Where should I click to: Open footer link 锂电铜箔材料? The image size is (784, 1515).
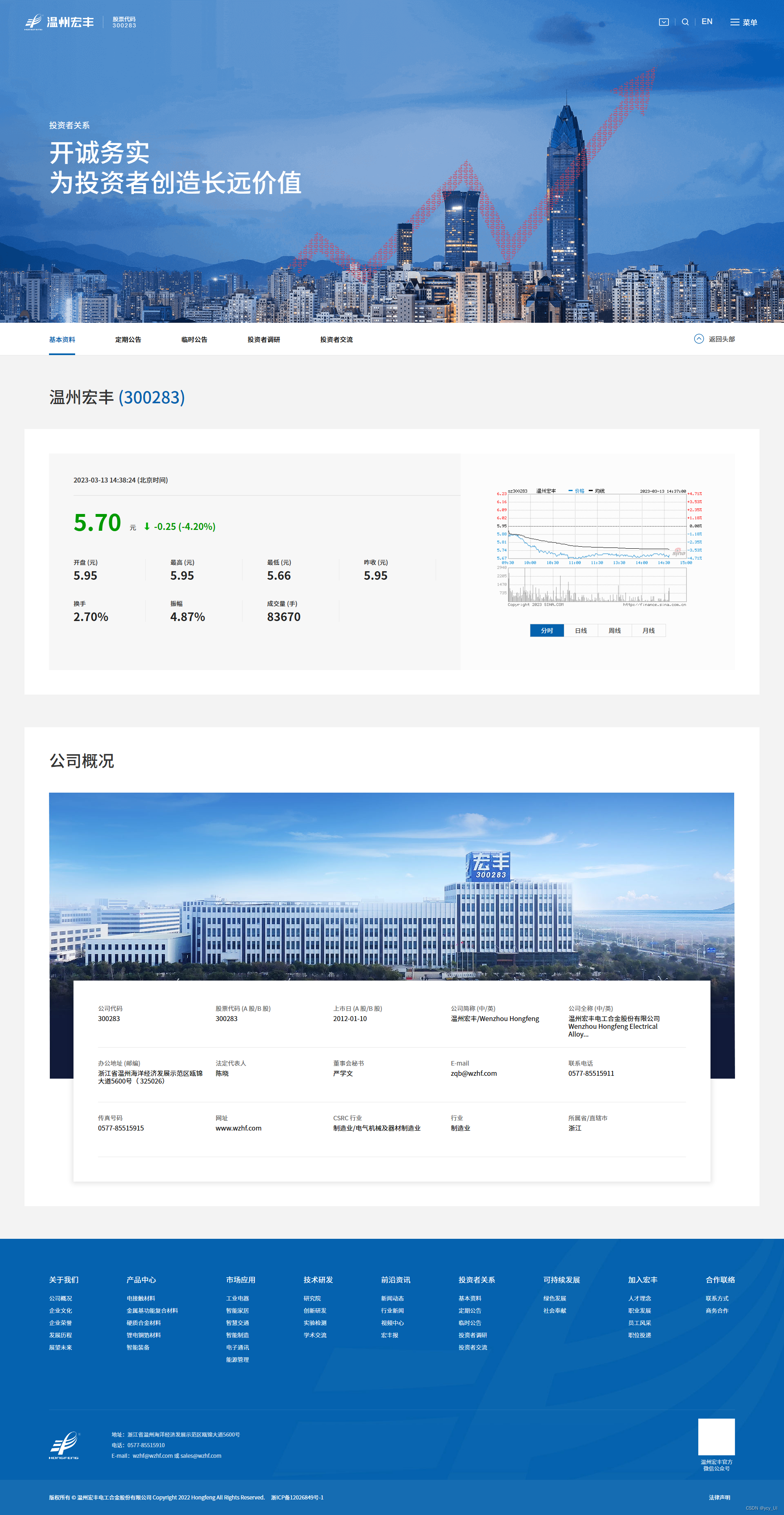click(144, 1335)
